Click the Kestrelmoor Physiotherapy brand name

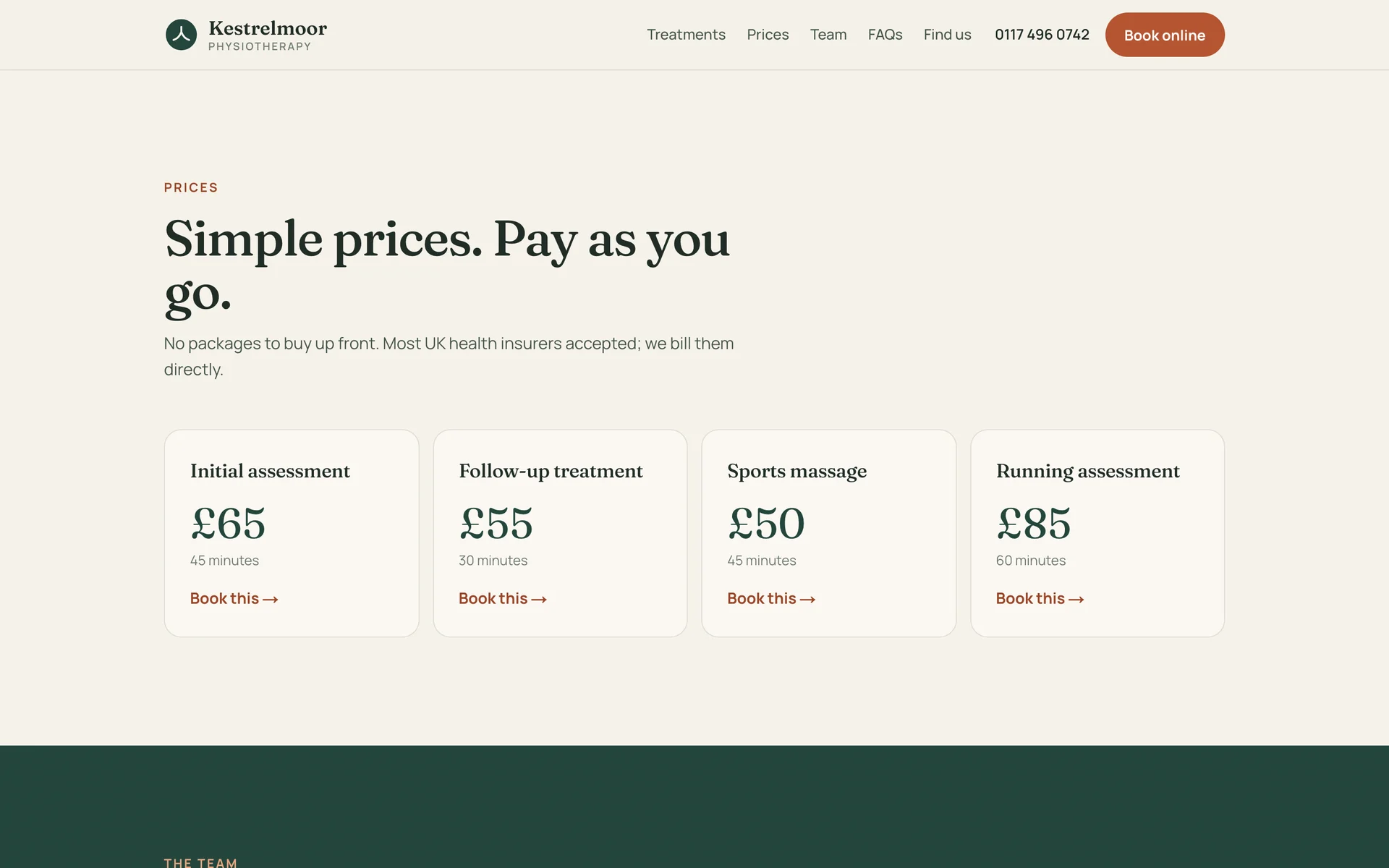click(x=268, y=35)
